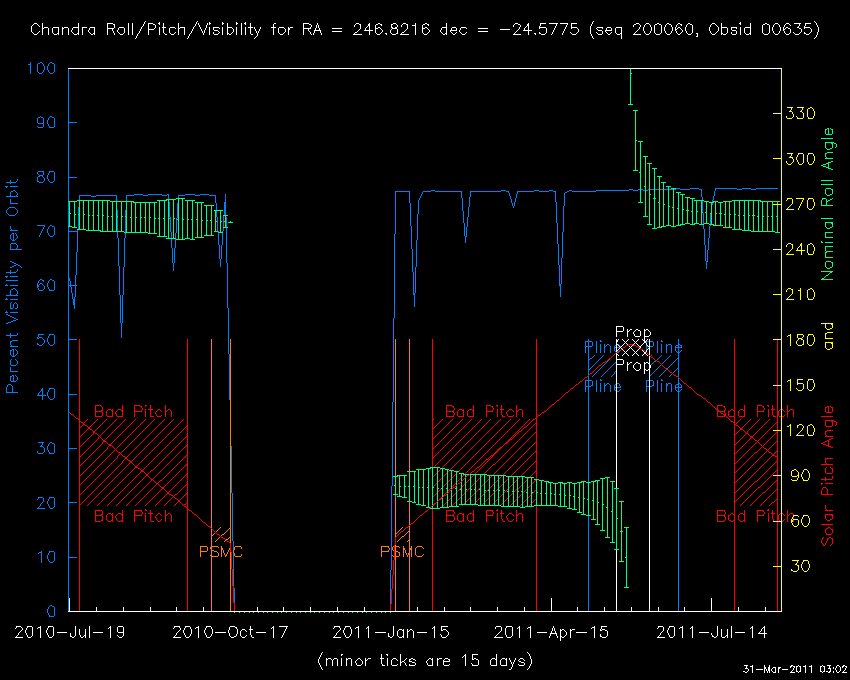Click the 2011-Apr-15 date on the x-axis

[553, 632]
